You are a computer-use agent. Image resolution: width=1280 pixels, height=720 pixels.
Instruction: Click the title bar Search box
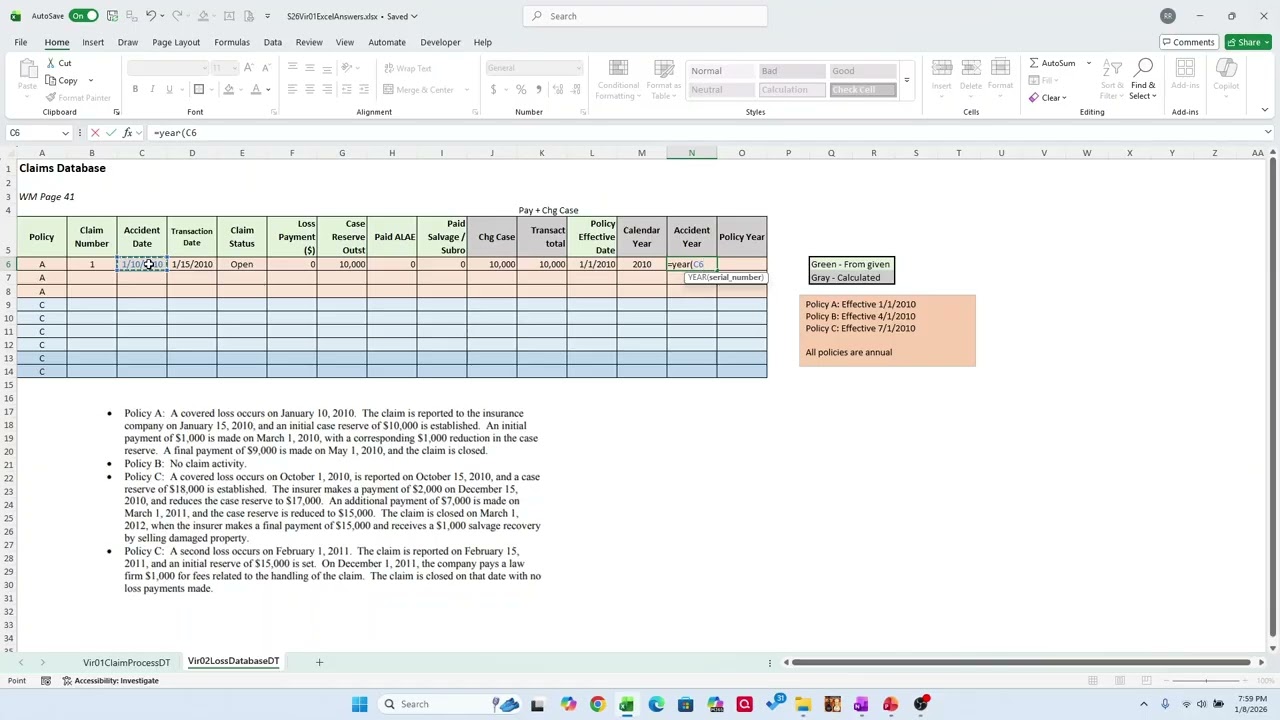click(645, 16)
